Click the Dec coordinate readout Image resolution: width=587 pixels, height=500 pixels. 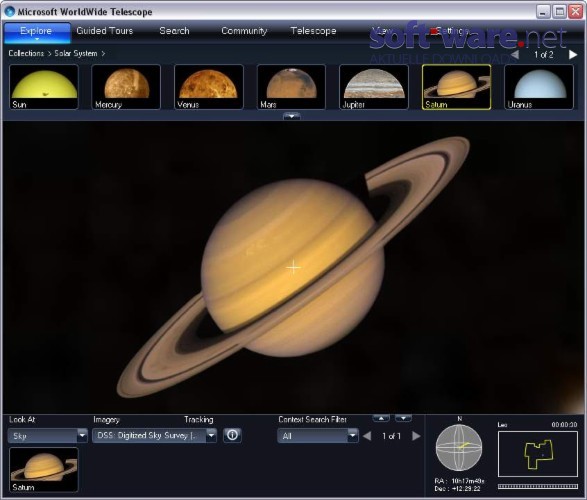[457, 488]
